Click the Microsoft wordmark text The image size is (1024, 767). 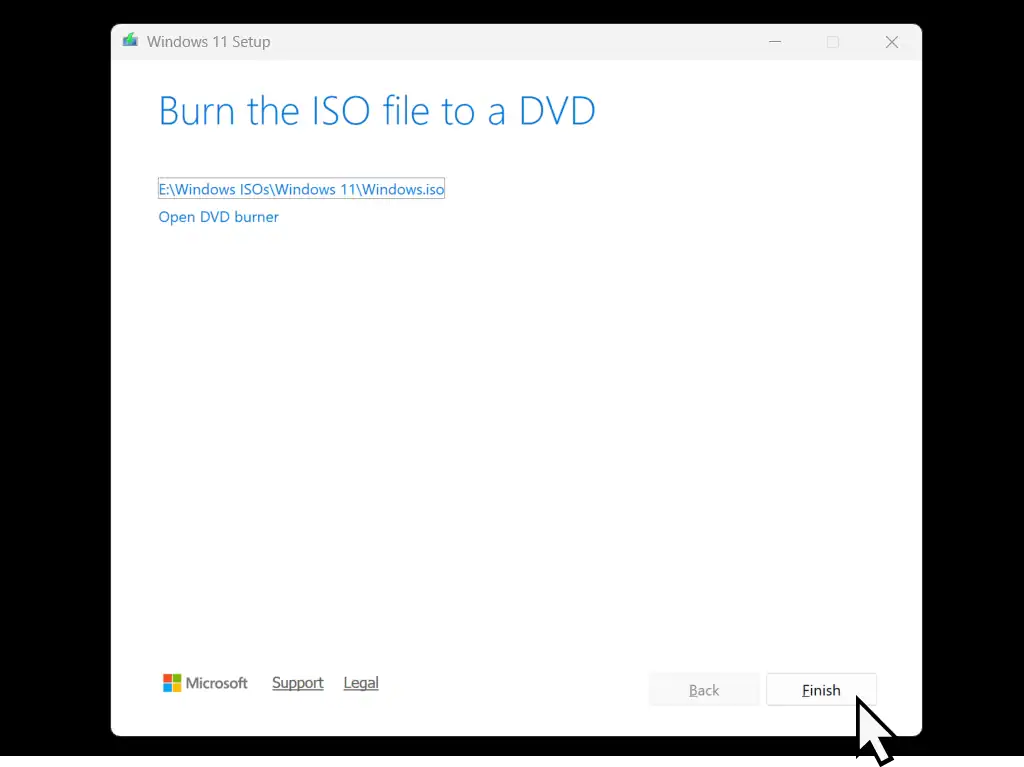(217, 683)
